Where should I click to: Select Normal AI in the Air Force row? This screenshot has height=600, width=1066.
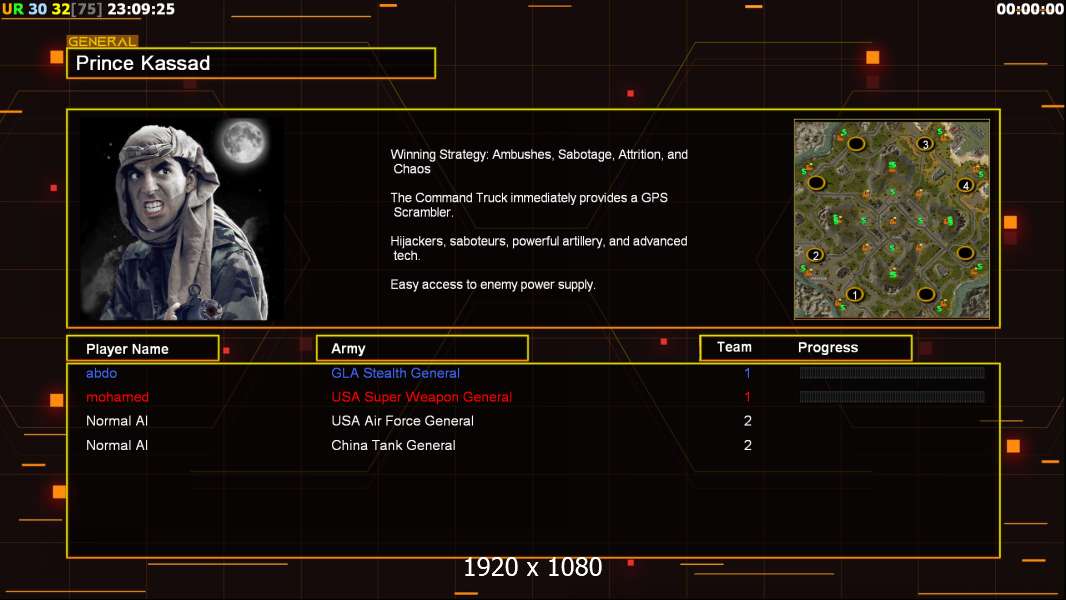pos(117,421)
